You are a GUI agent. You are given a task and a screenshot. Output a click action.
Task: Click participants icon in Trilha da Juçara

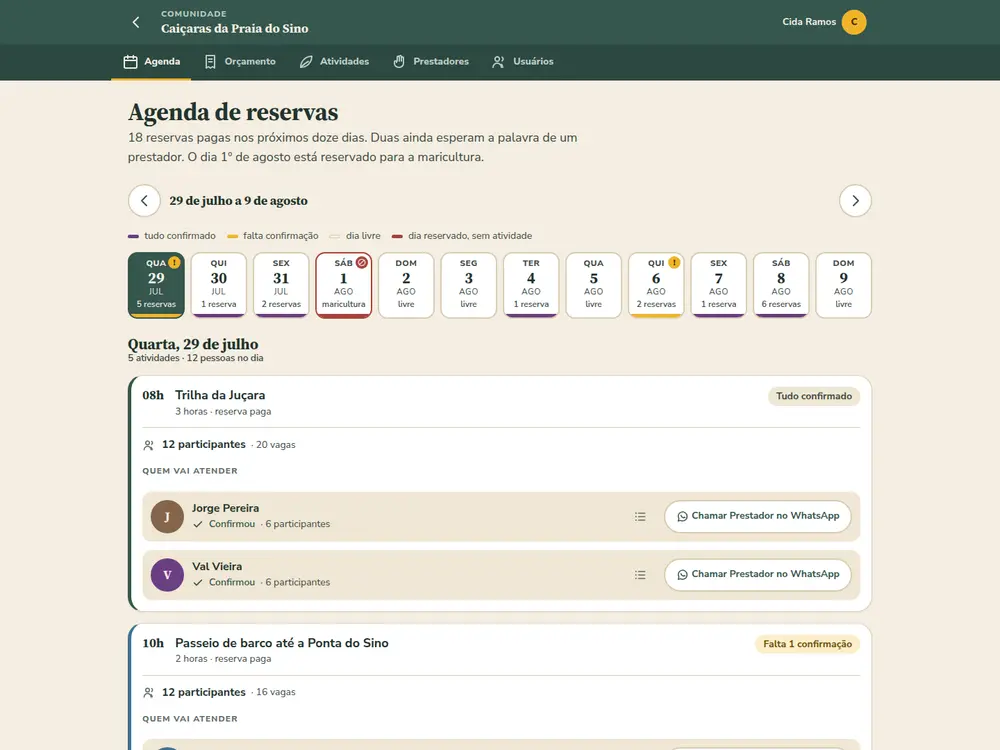[x=149, y=445]
